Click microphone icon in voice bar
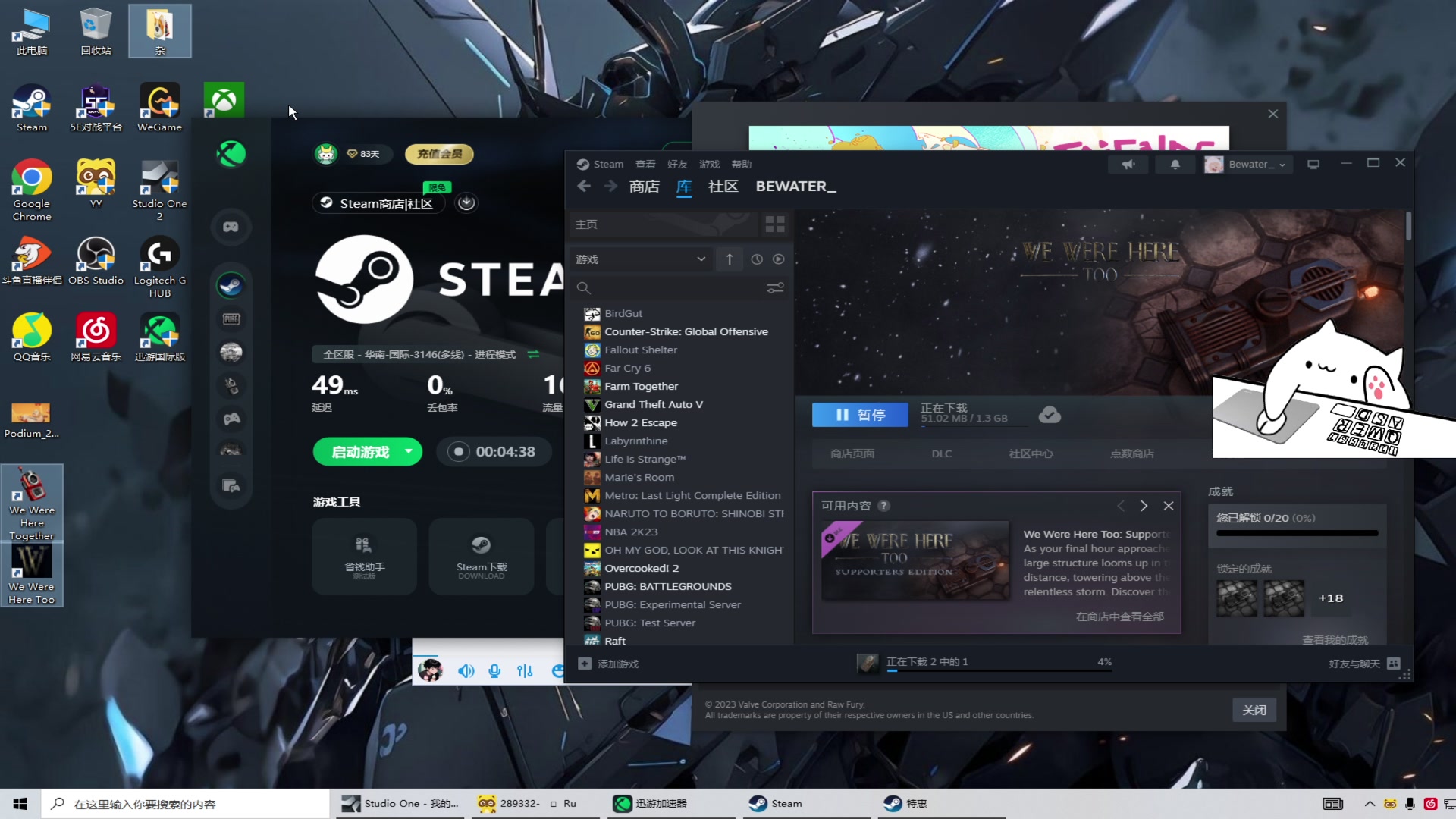 point(494,671)
